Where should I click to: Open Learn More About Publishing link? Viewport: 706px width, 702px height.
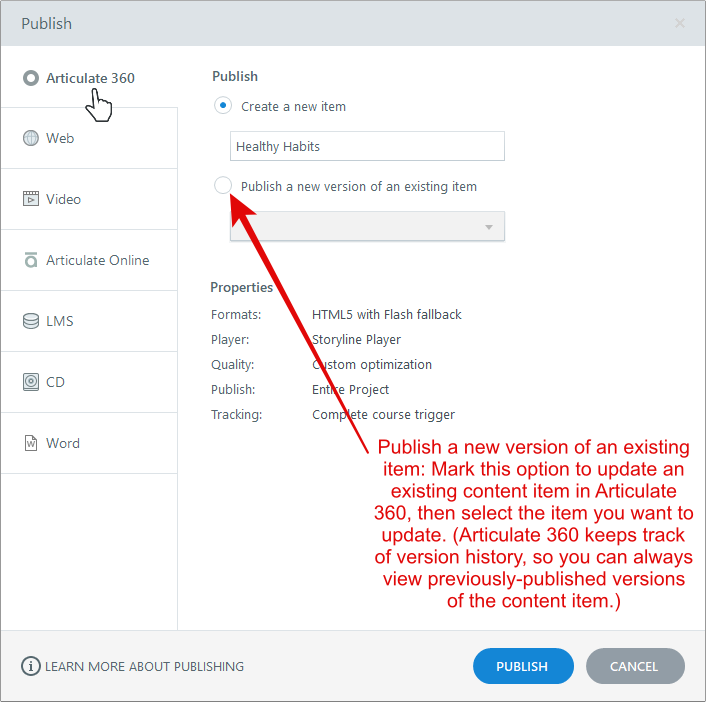pos(144,666)
